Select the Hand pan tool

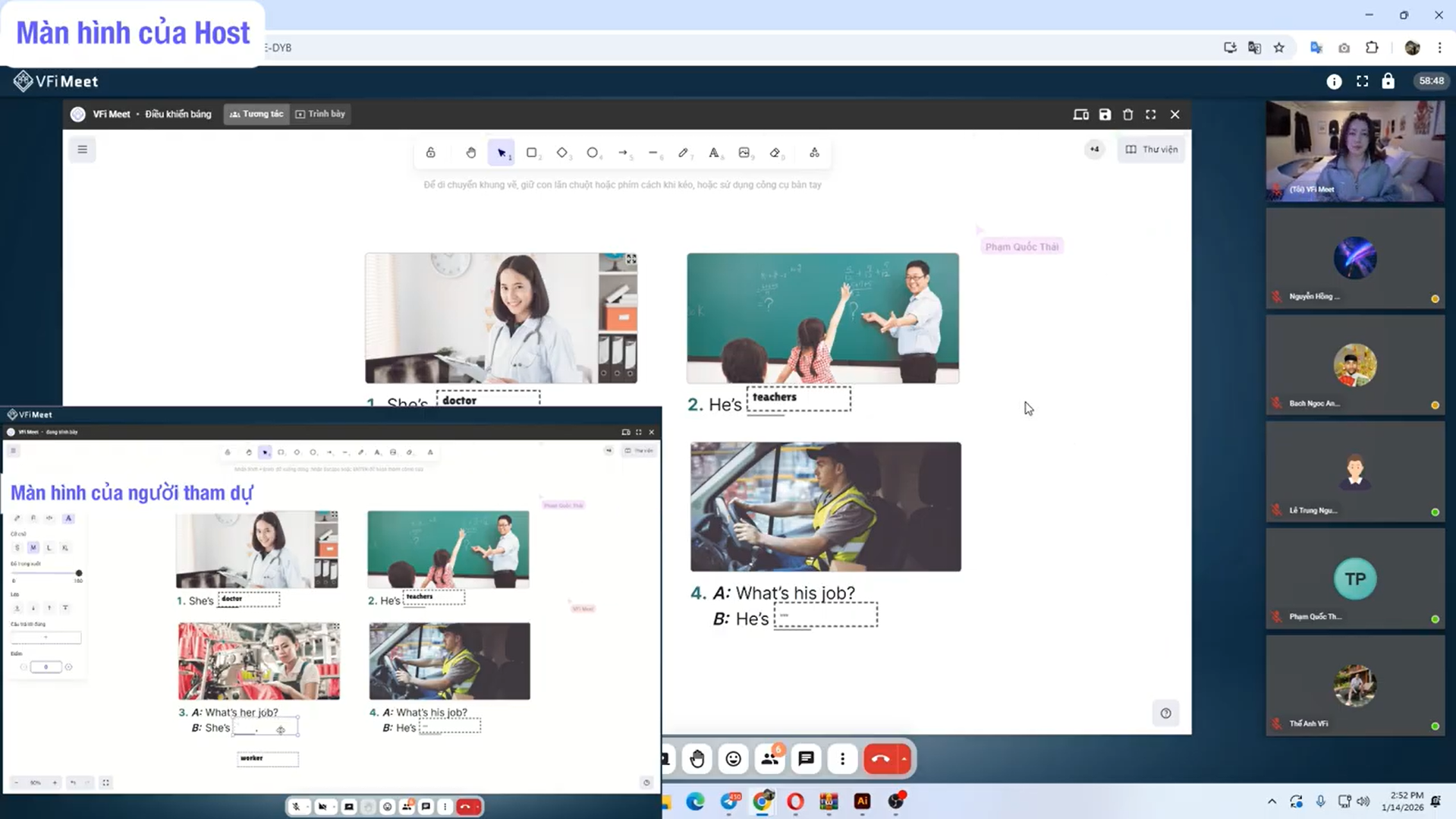tap(471, 152)
